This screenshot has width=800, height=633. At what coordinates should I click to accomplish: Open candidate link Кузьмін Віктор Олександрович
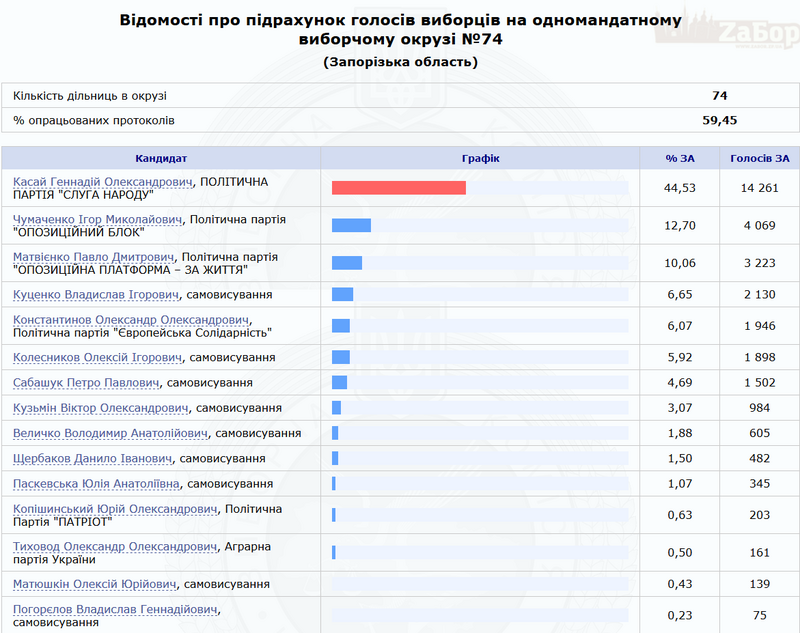tap(101, 408)
